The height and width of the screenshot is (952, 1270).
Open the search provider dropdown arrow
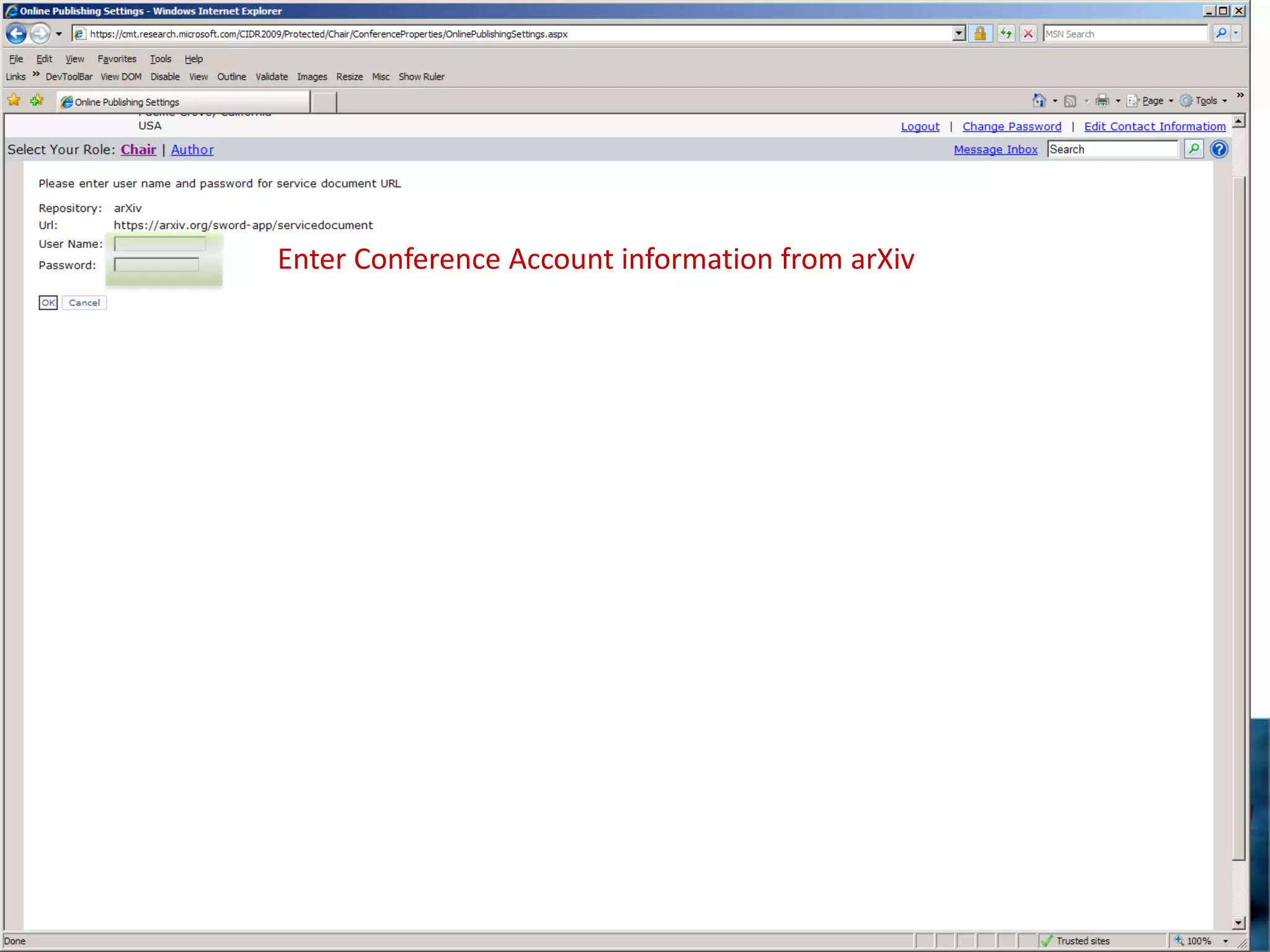(1236, 33)
